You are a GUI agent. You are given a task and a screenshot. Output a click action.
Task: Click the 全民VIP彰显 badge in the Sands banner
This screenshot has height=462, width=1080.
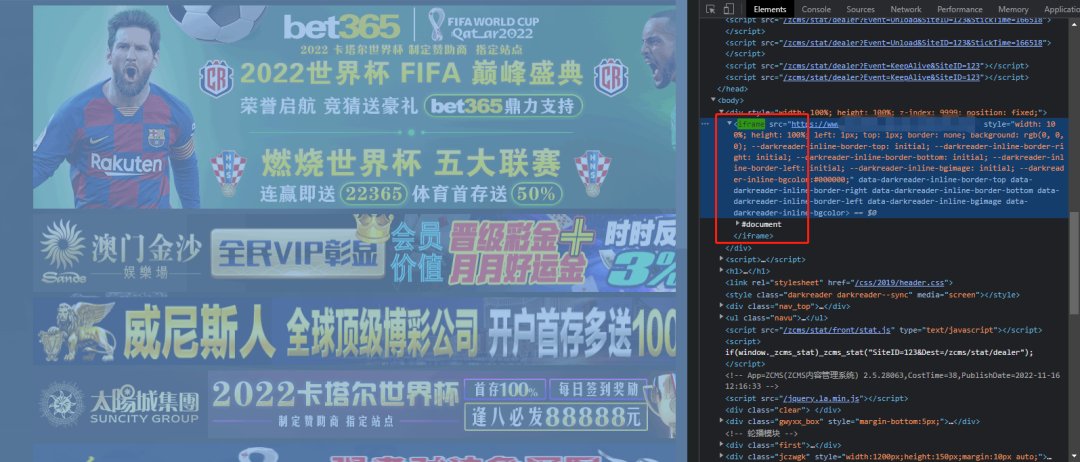pos(298,254)
